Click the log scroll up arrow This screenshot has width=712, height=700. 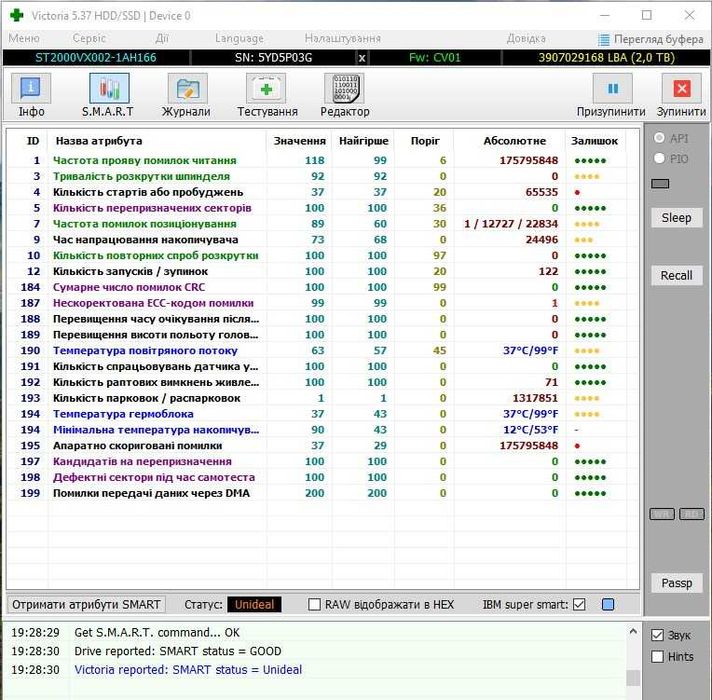click(633, 631)
